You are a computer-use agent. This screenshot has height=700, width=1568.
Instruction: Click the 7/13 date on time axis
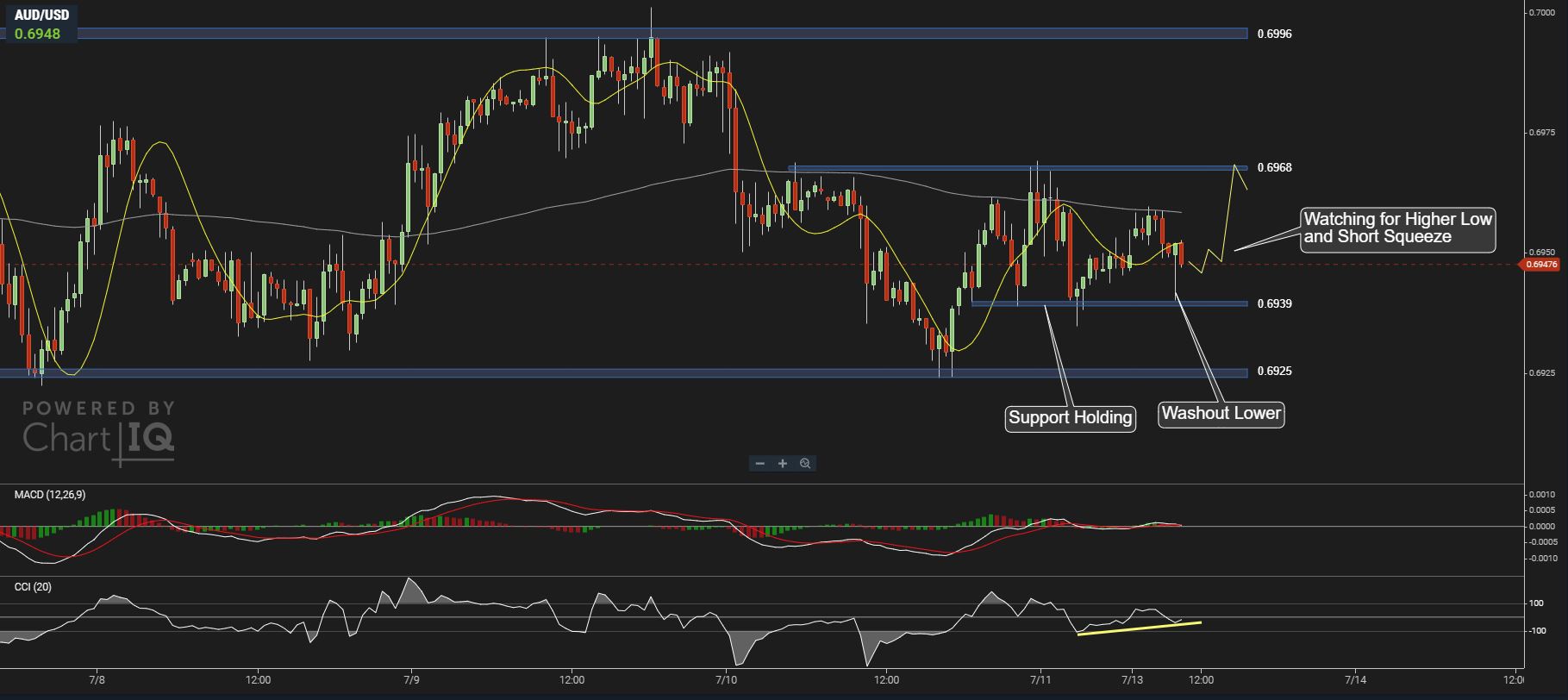(x=1132, y=679)
